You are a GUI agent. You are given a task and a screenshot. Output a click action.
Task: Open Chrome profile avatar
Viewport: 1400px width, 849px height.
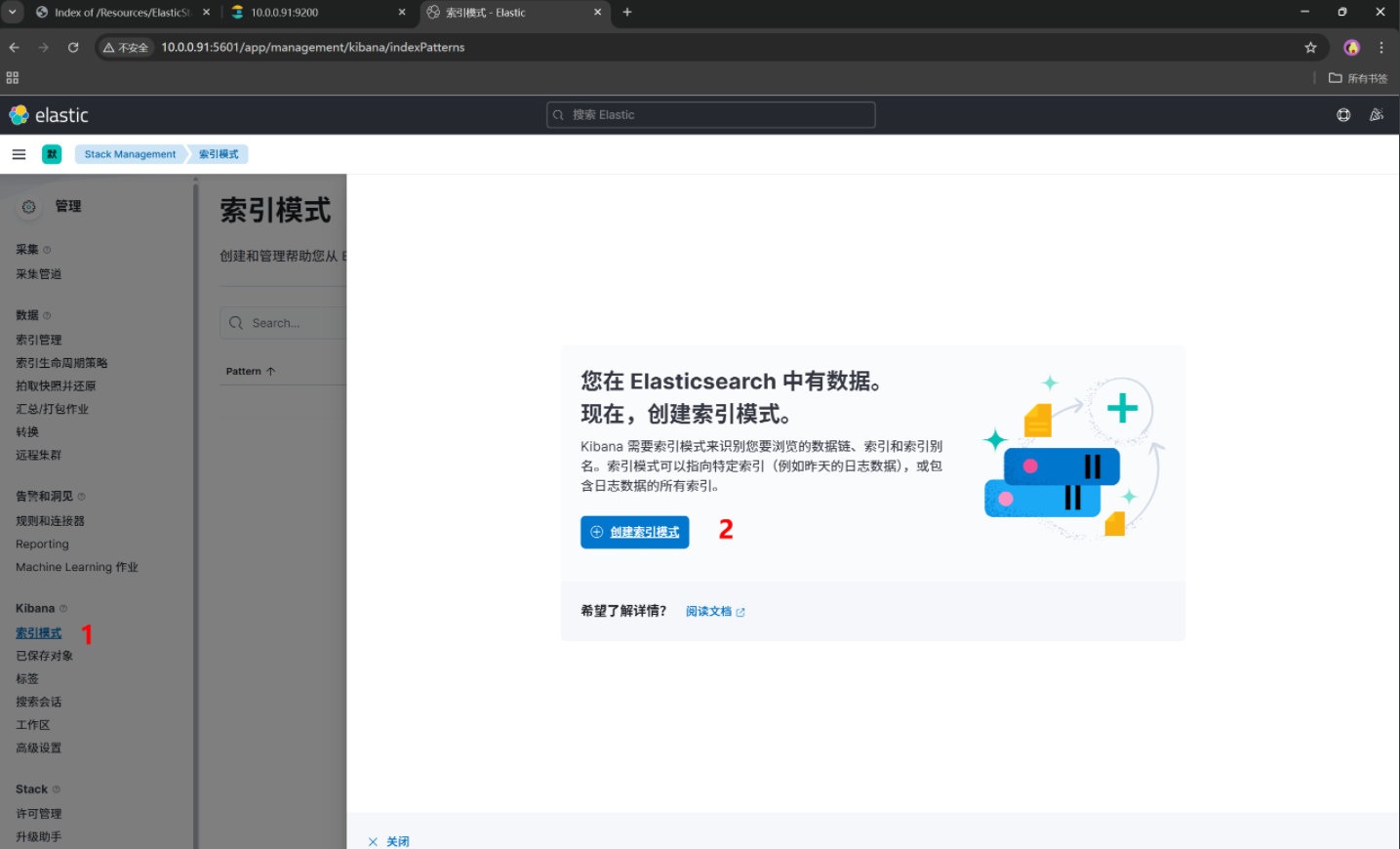pos(1351,47)
